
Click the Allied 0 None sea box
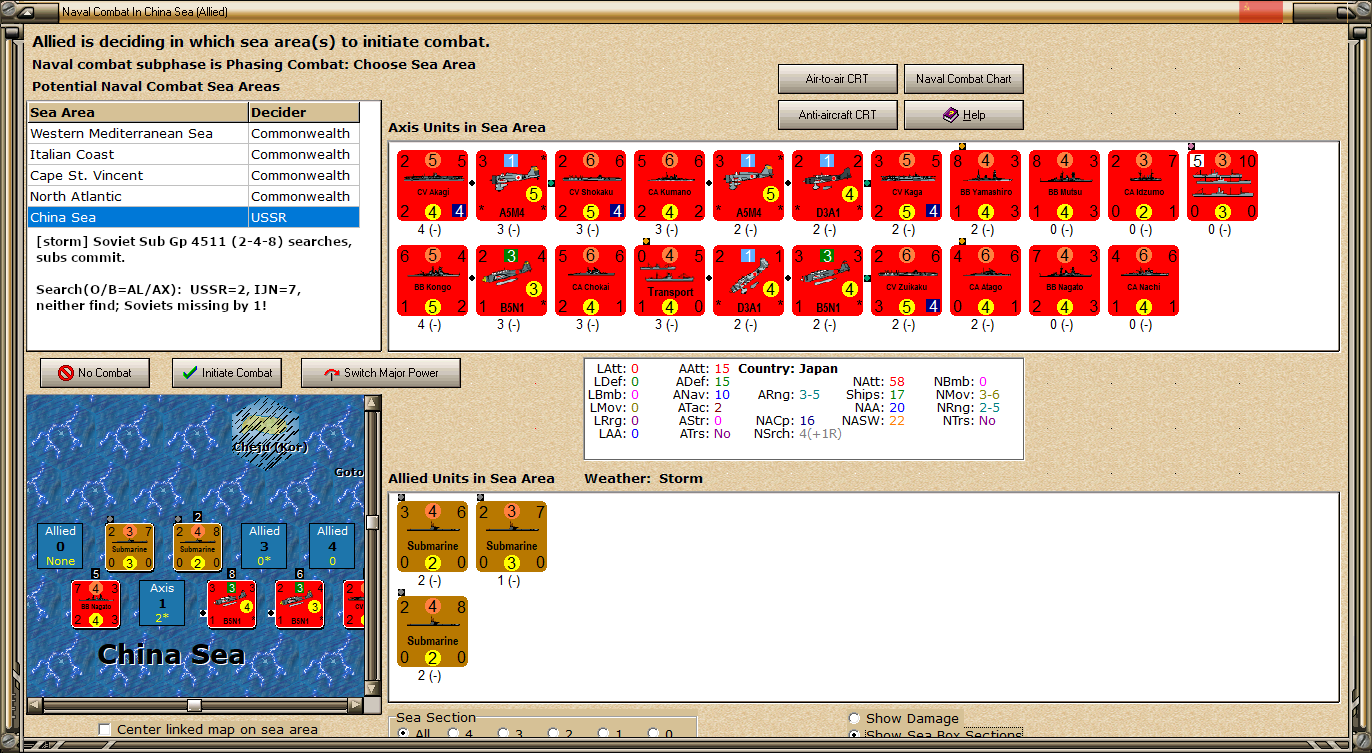61,546
